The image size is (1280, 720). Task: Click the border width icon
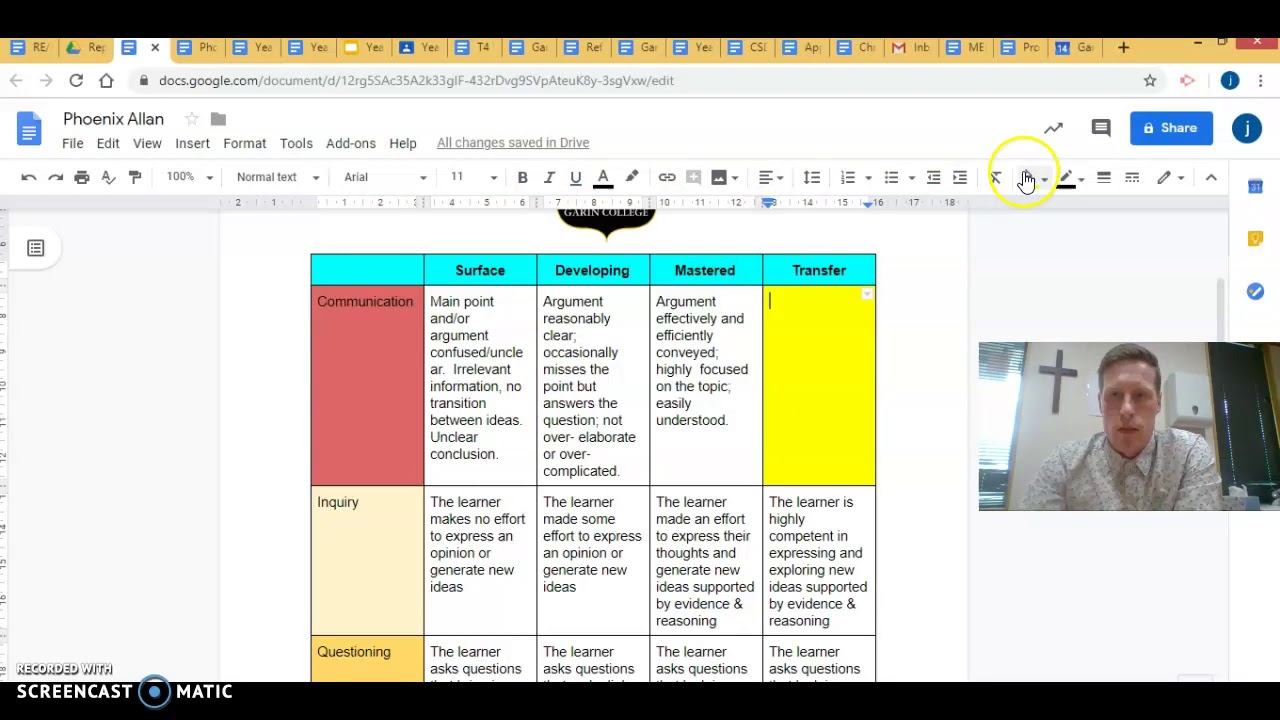click(x=1104, y=177)
